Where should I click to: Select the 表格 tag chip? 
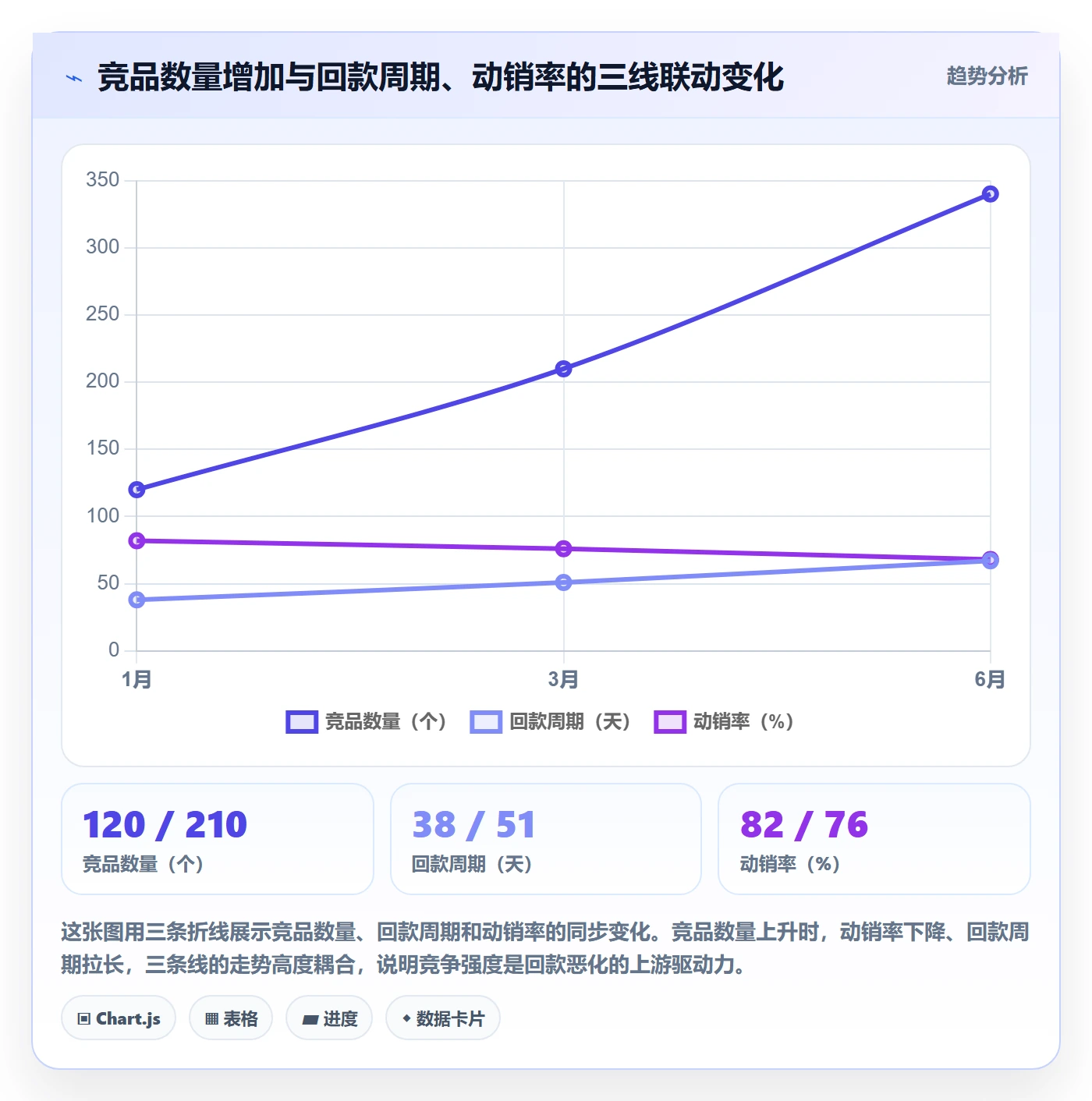(x=231, y=1018)
